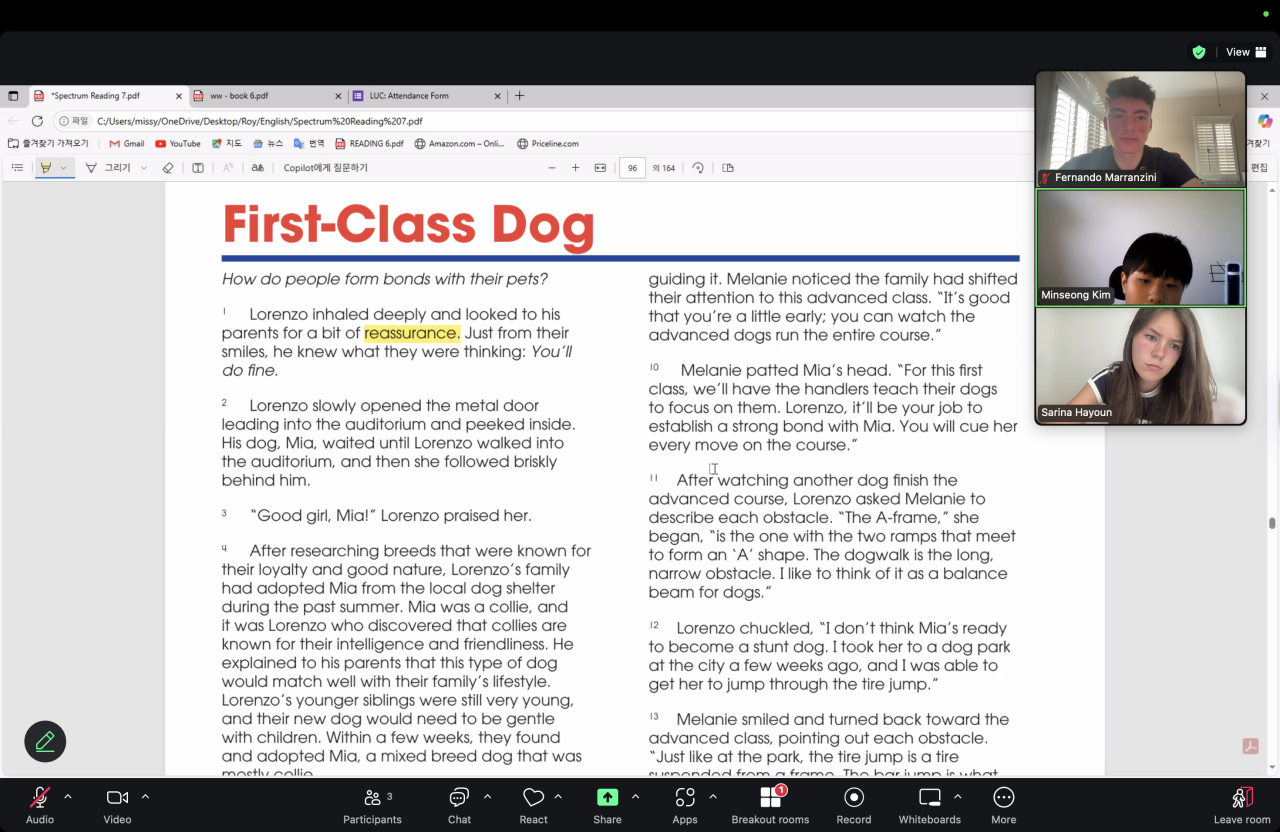Zoom out the PDF with minus
1280x832 pixels.
tap(552, 168)
